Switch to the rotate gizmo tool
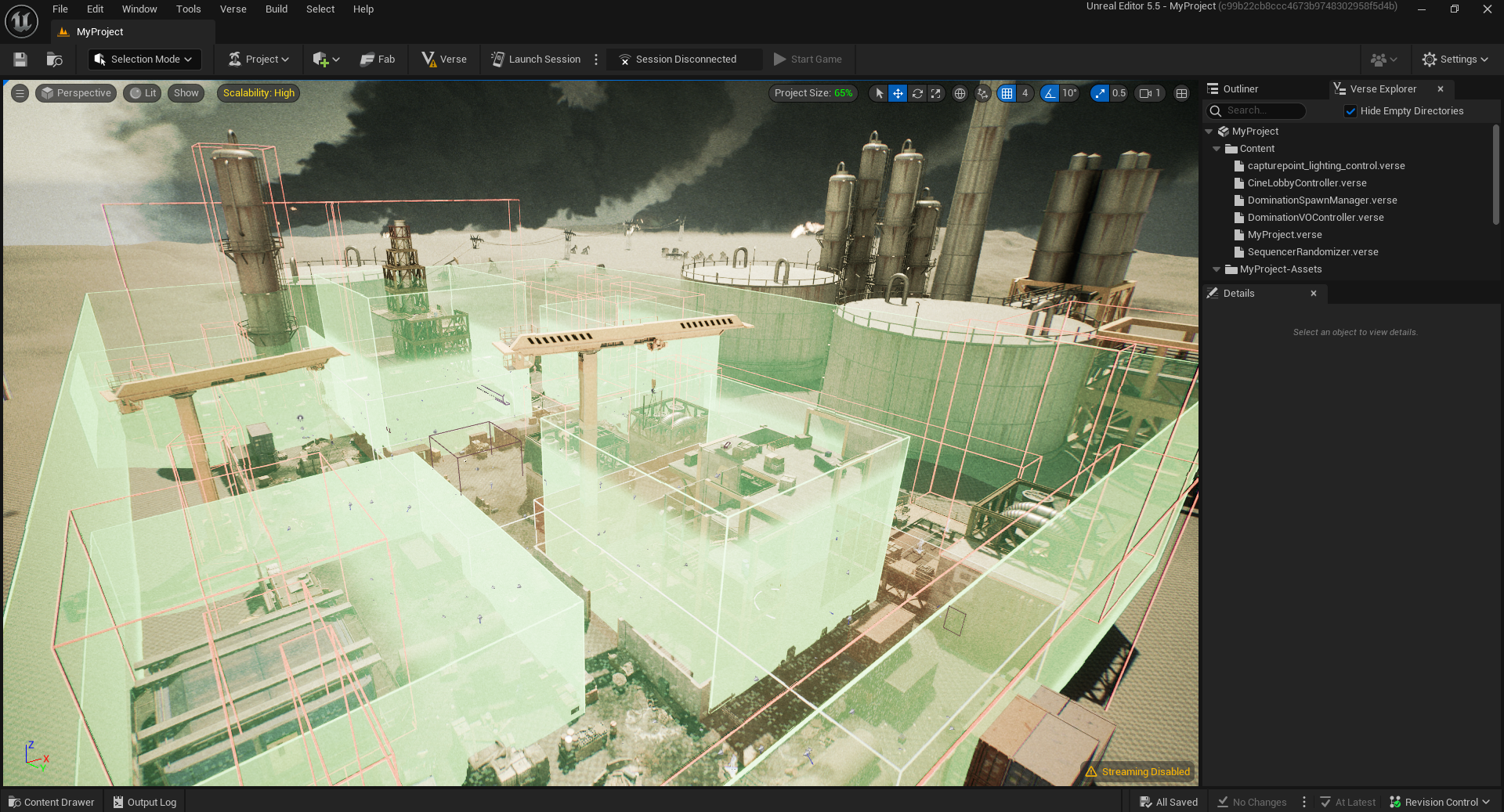Image resolution: width=1504 pixels, height=812 pixels. (917, 93)
